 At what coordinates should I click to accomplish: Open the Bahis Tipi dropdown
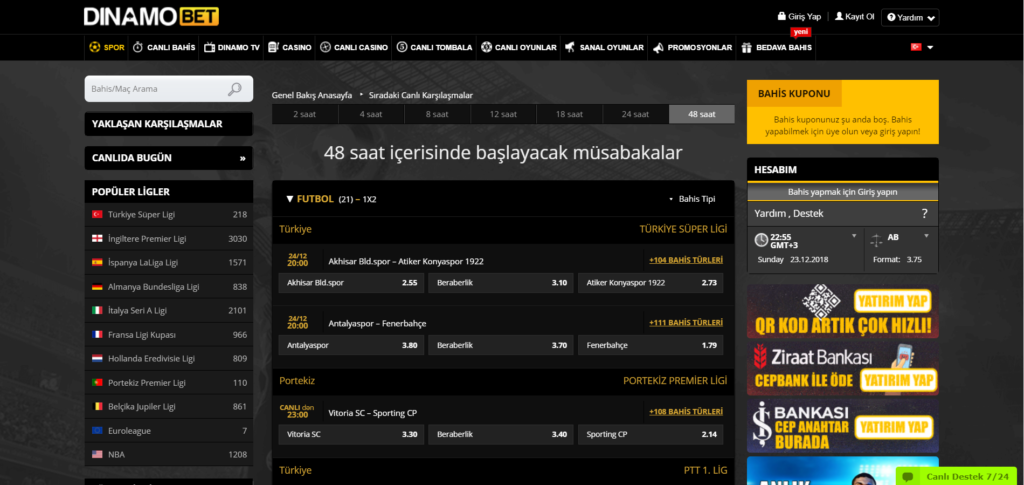tap(692, 199)
